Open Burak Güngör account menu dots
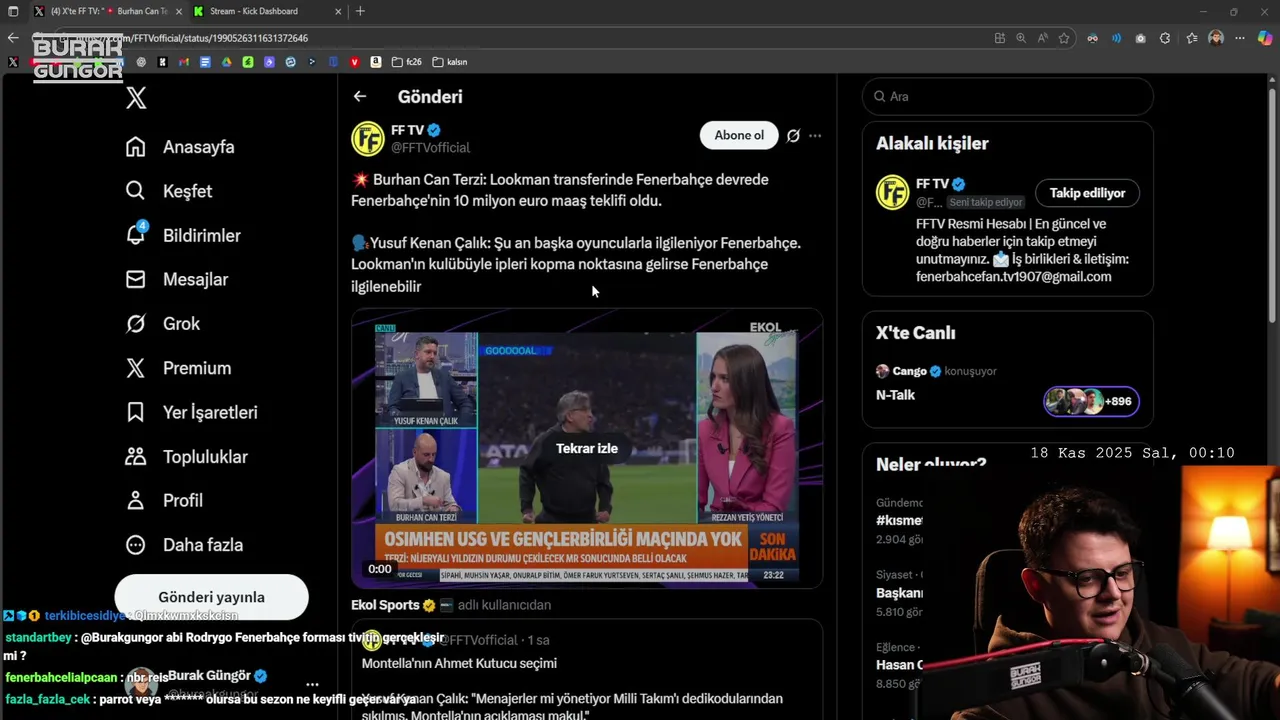The height and width of the screenshot is (720, 1280). [312, 686]
